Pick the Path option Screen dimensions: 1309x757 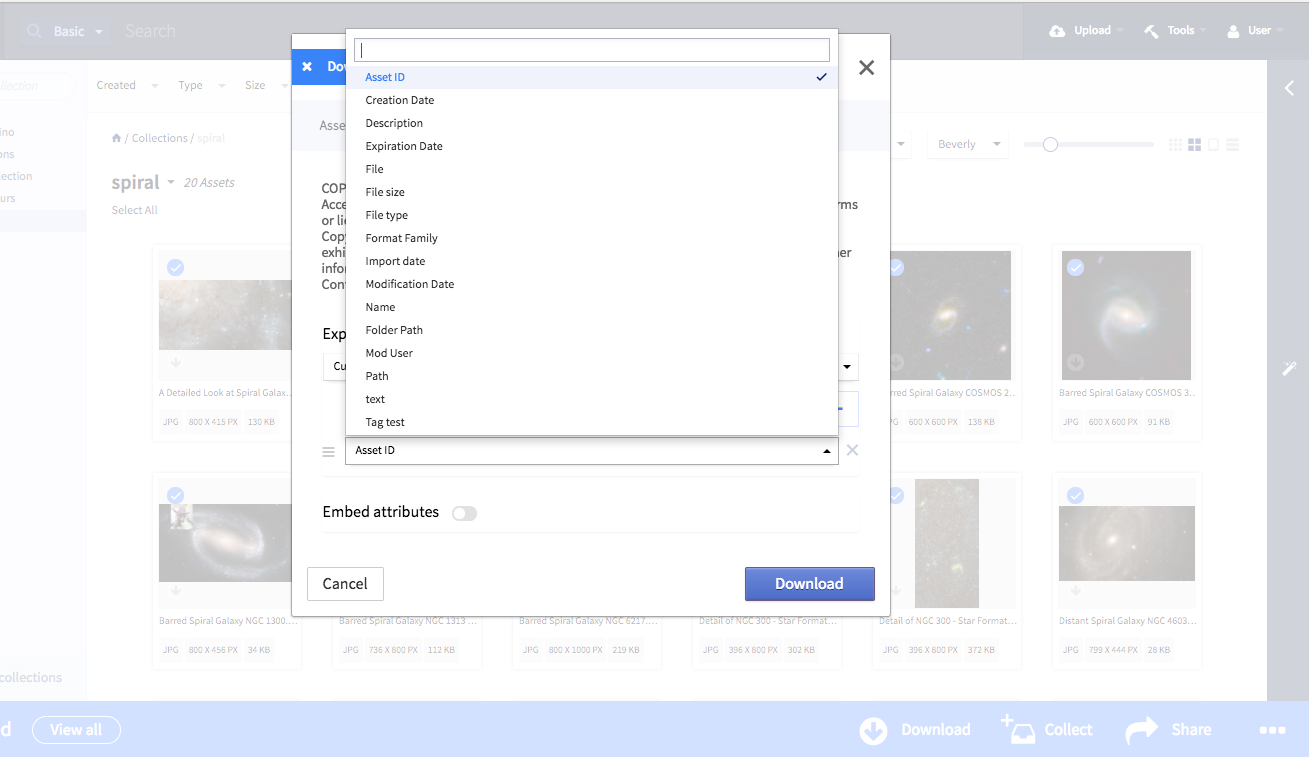591,376
